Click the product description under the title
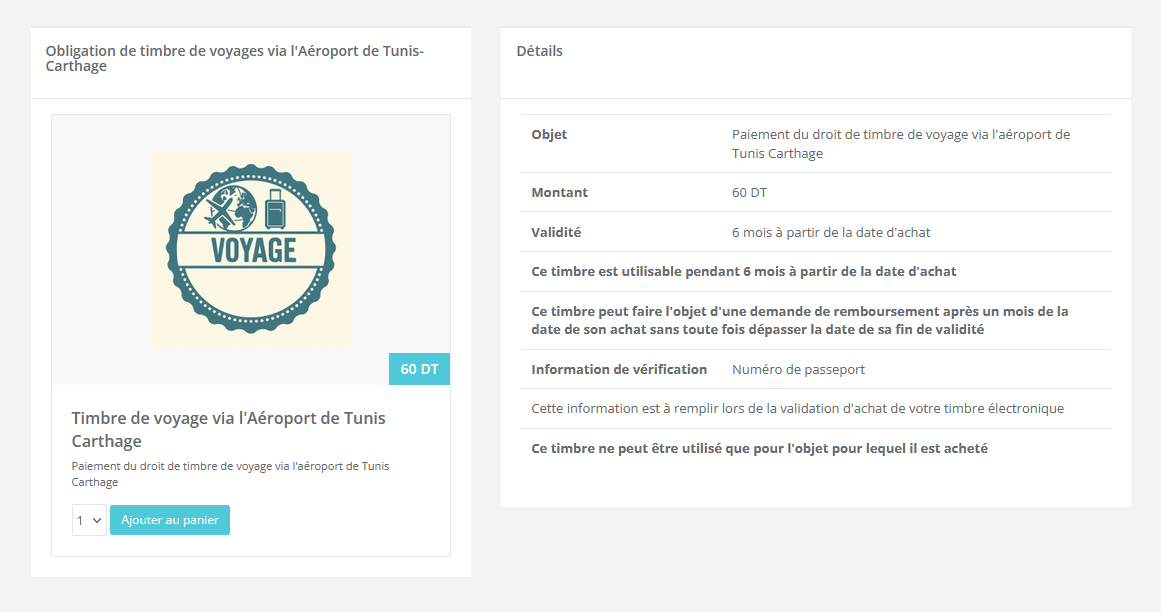The width and height of the screenshot is (1161, 612). point(230,474)
